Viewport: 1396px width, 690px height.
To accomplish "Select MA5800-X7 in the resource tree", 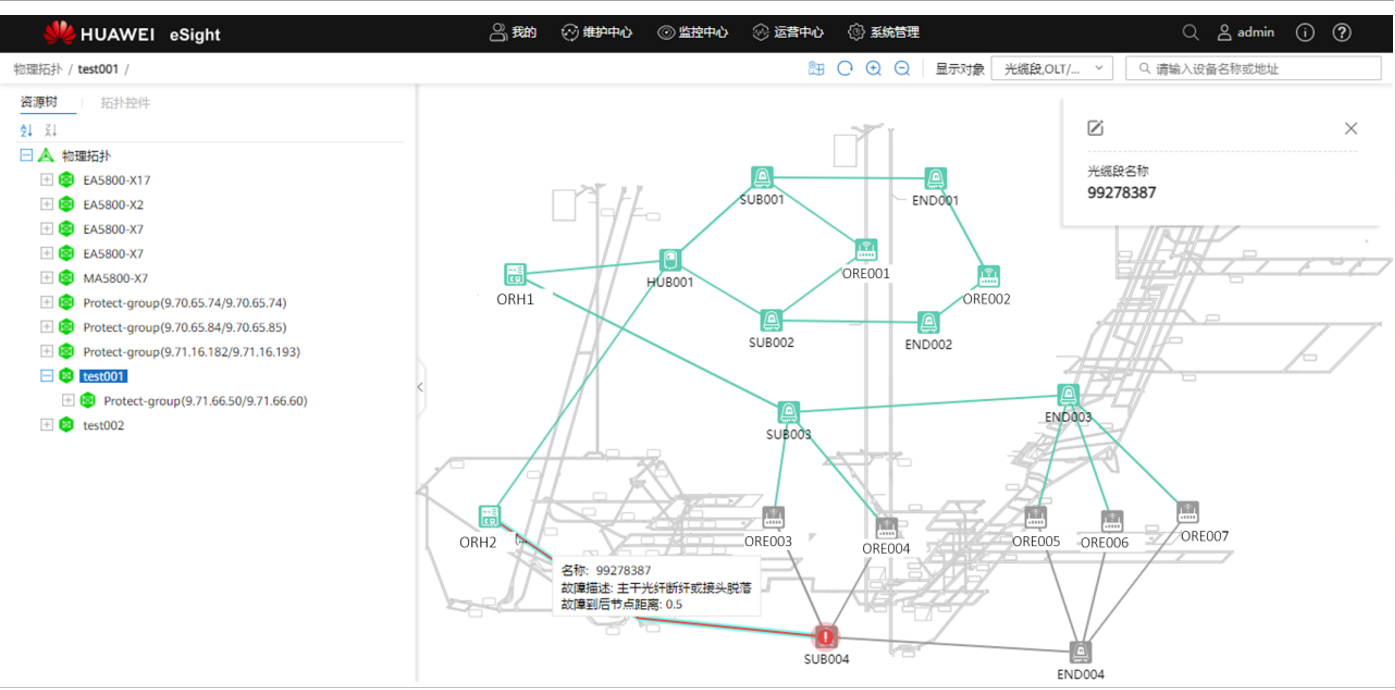I will [115, 278].
